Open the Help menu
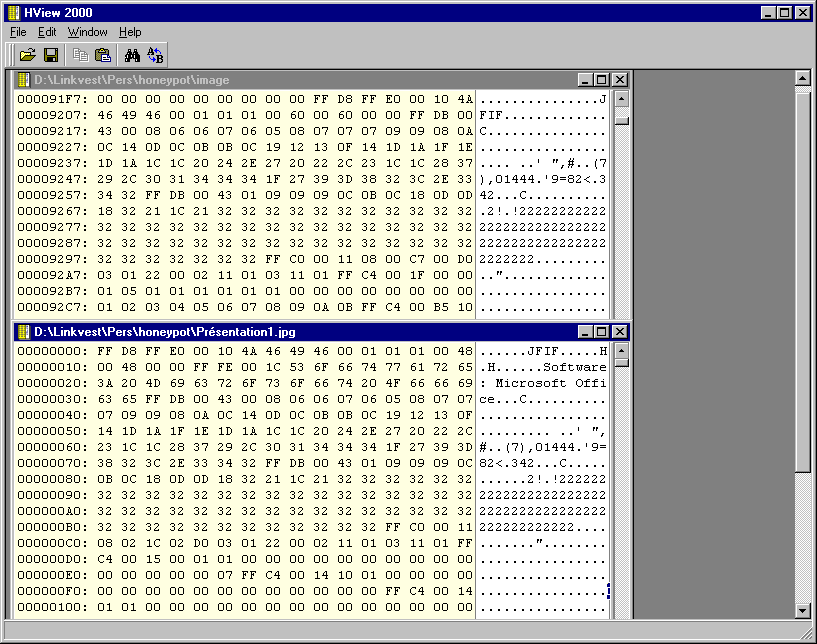Screen dimensions: 817x644 130,32
